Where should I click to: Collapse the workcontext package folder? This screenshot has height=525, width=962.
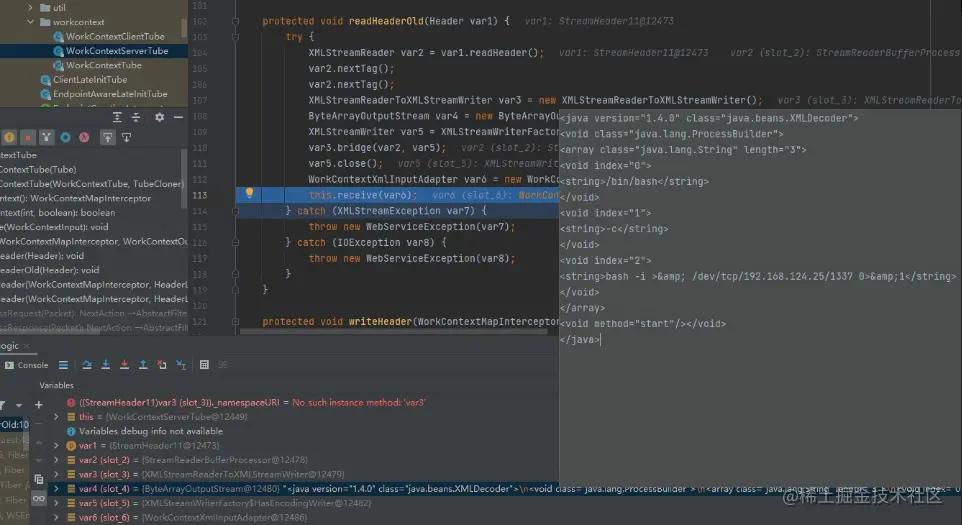tap(31, 22)
